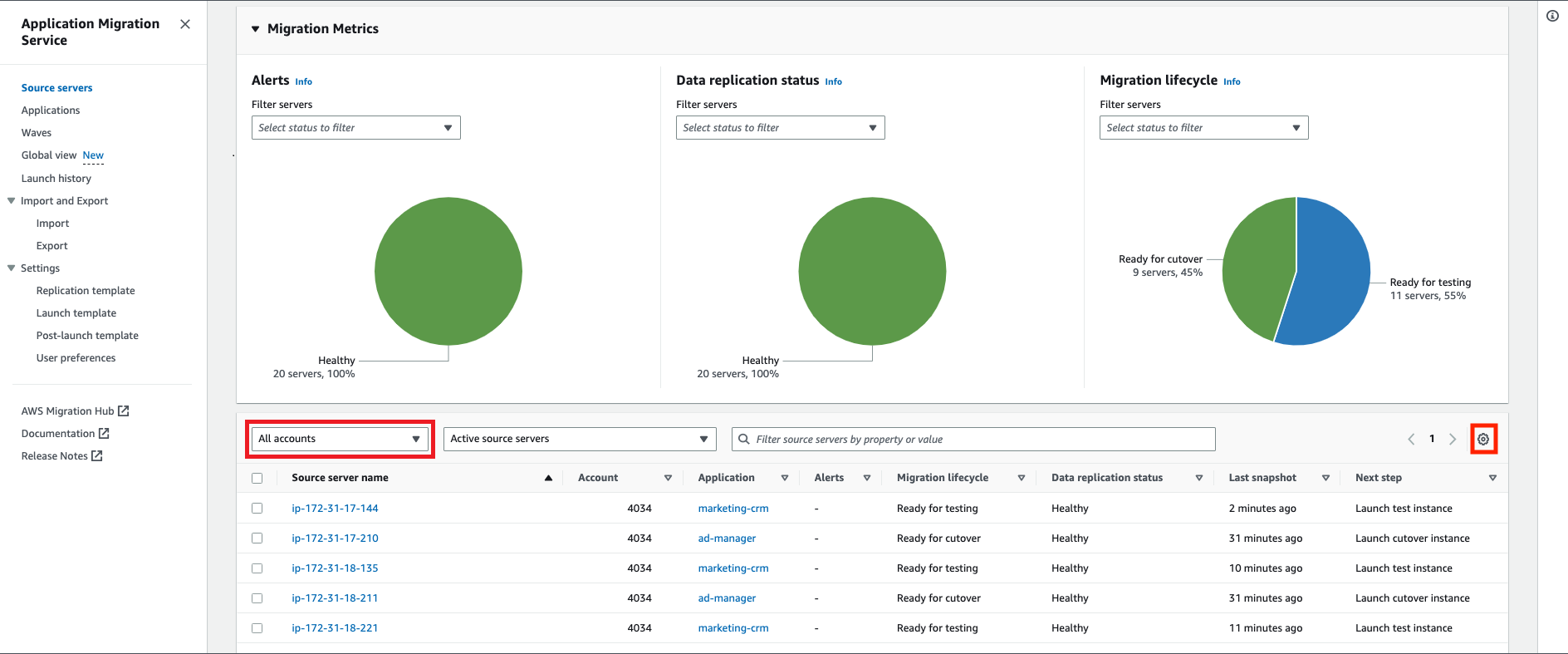Image resolution: width=1568 pixels, height=654 pixels.
Task: Tick the ip-172-31-18-211 row checkbox
Action: pyautogui.click(x=257, y=598)
